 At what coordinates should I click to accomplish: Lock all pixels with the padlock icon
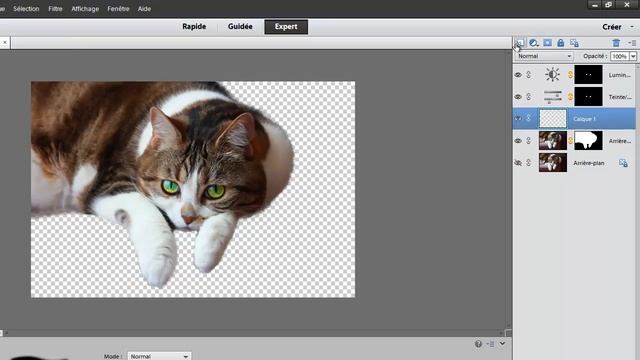(x=561, y=43)
